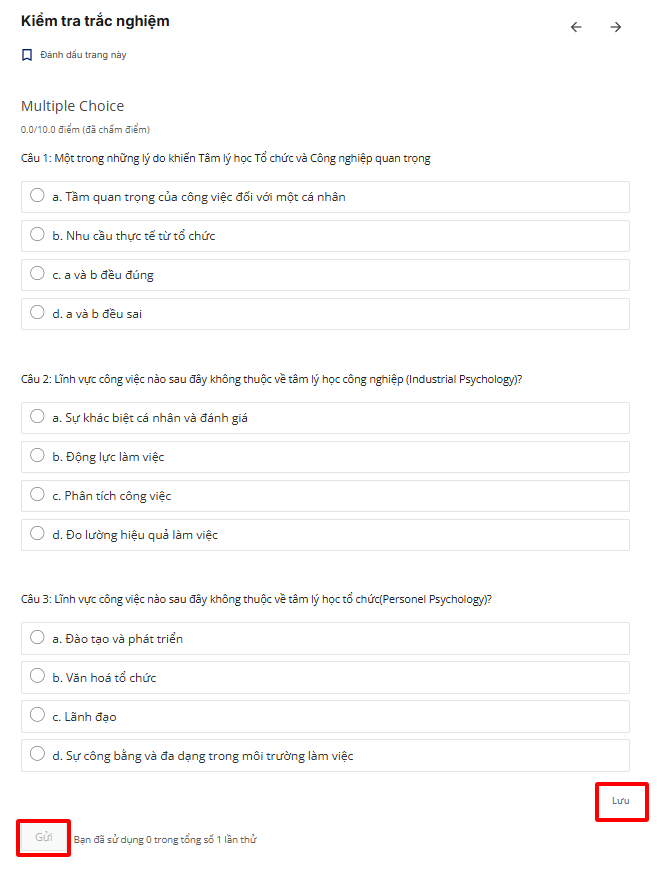Select answer a for Câu 1

[x=38, y=196]
